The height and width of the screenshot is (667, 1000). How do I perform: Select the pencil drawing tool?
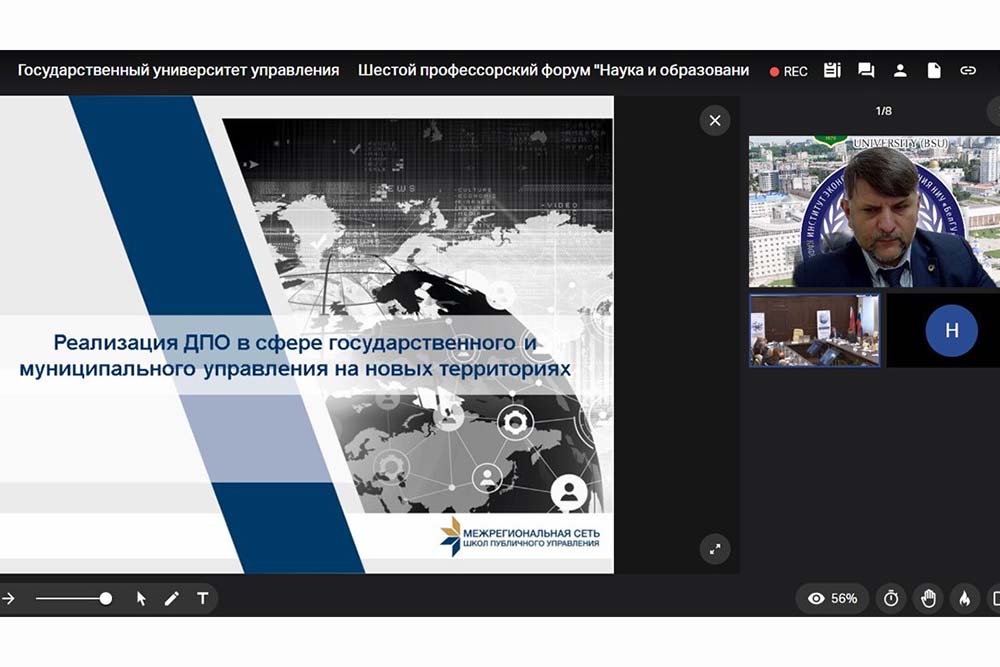click(x=172, y=598)
